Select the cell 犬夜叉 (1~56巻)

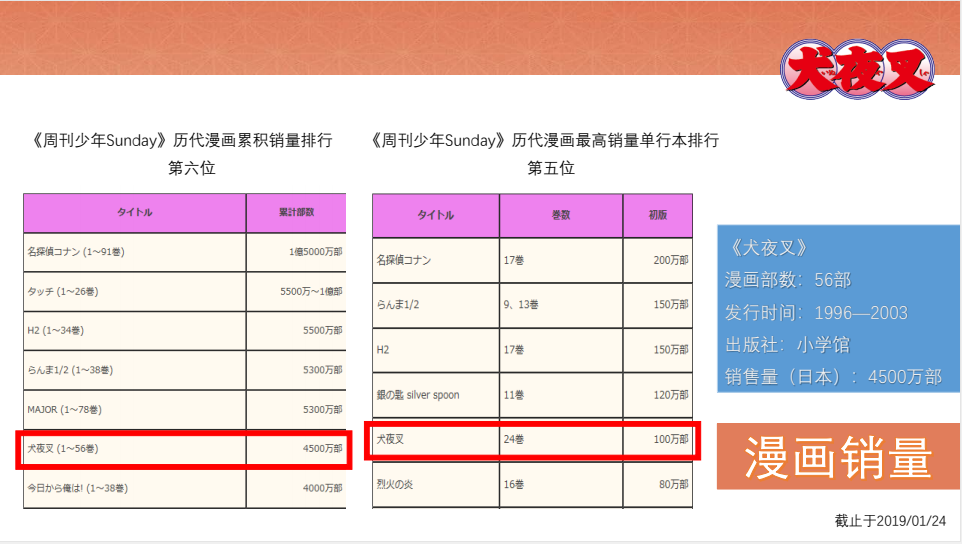click(134, 449)
